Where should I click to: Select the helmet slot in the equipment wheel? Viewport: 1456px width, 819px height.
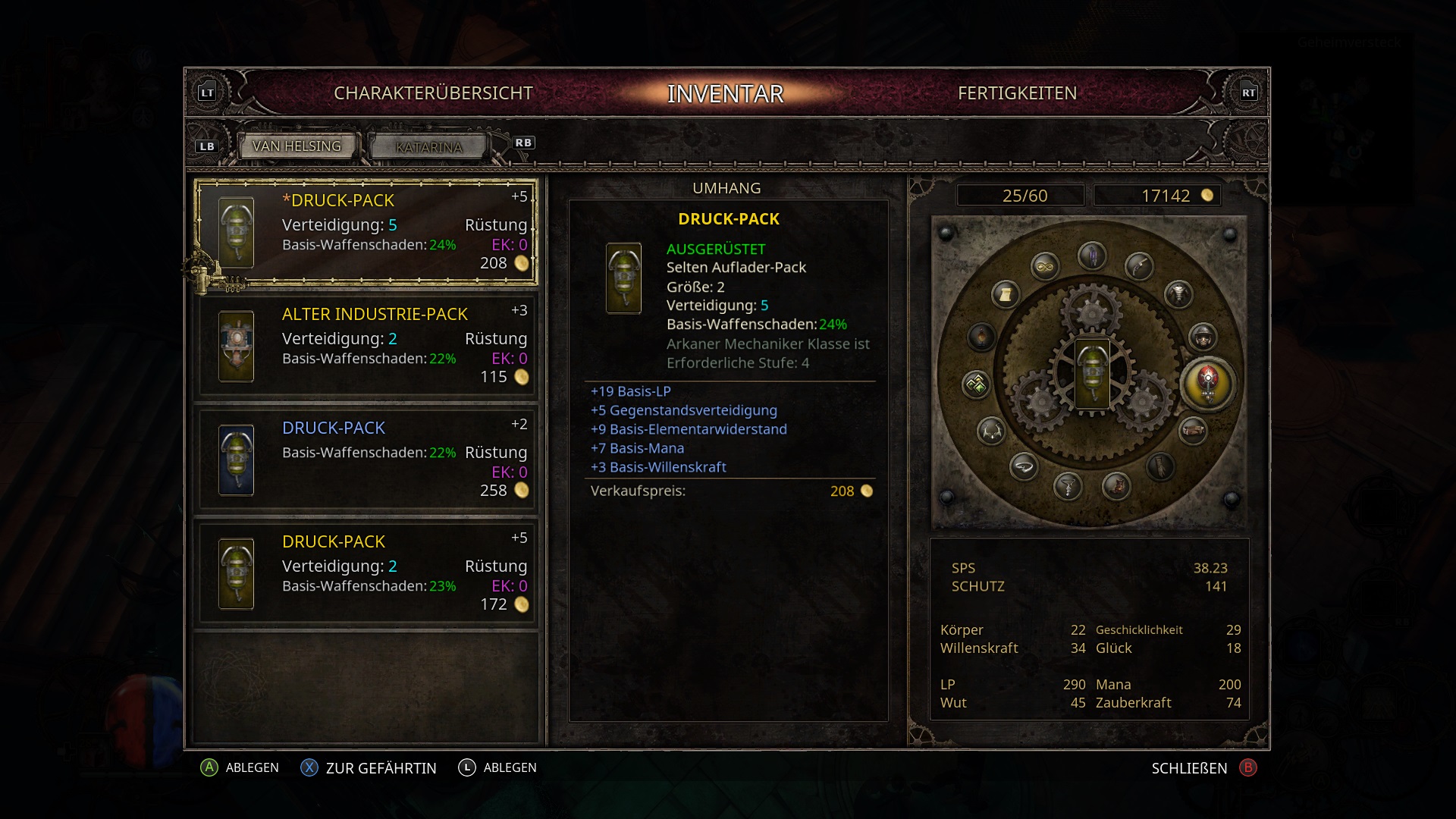pos(1203,337)
